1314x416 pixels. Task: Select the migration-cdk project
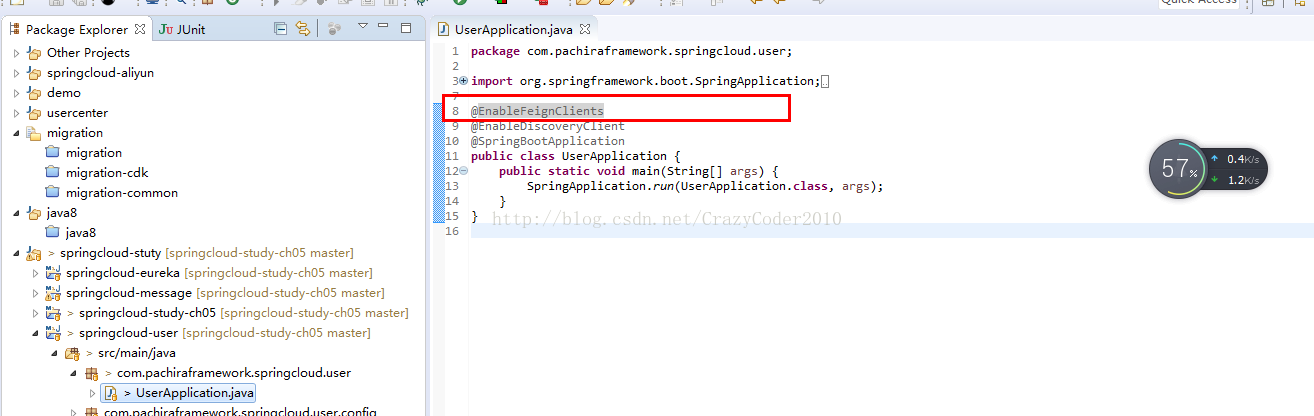point(107,172)
